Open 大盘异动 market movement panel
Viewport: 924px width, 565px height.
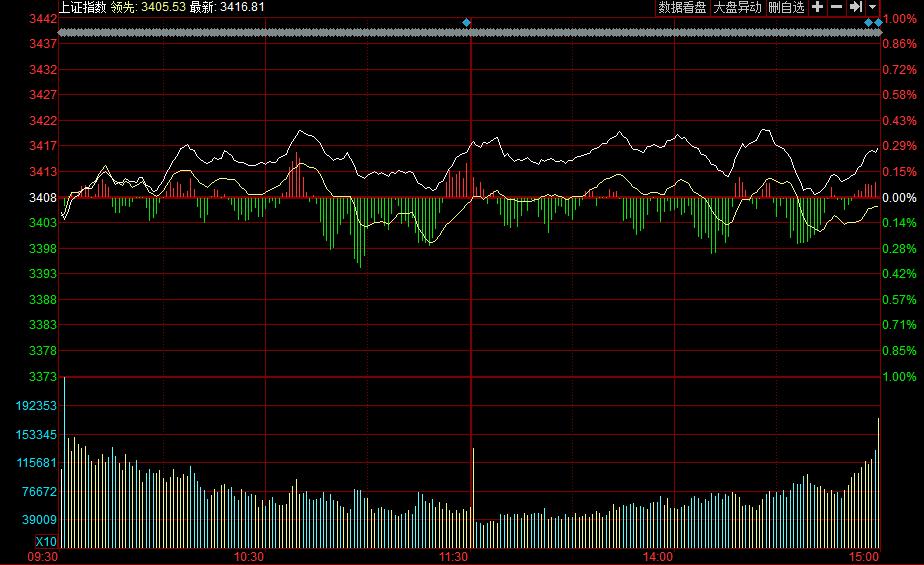tap(737, 7)
